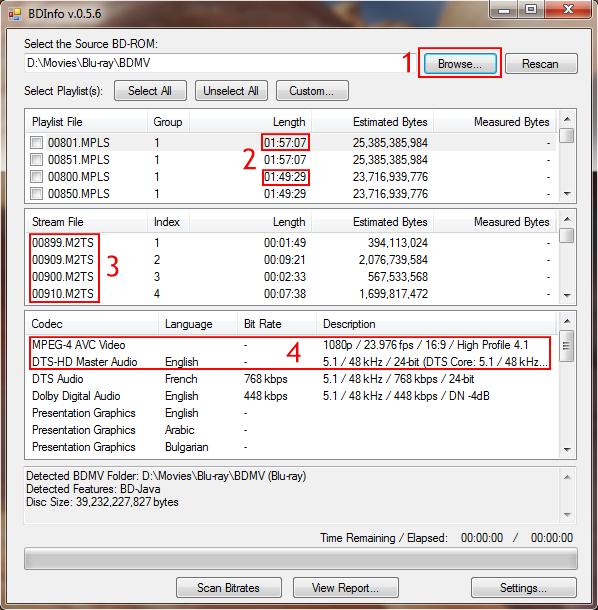598x610 pixels.
Task: Open the Browse button for source BD-ROM
Action: click(x=460, y=63)
